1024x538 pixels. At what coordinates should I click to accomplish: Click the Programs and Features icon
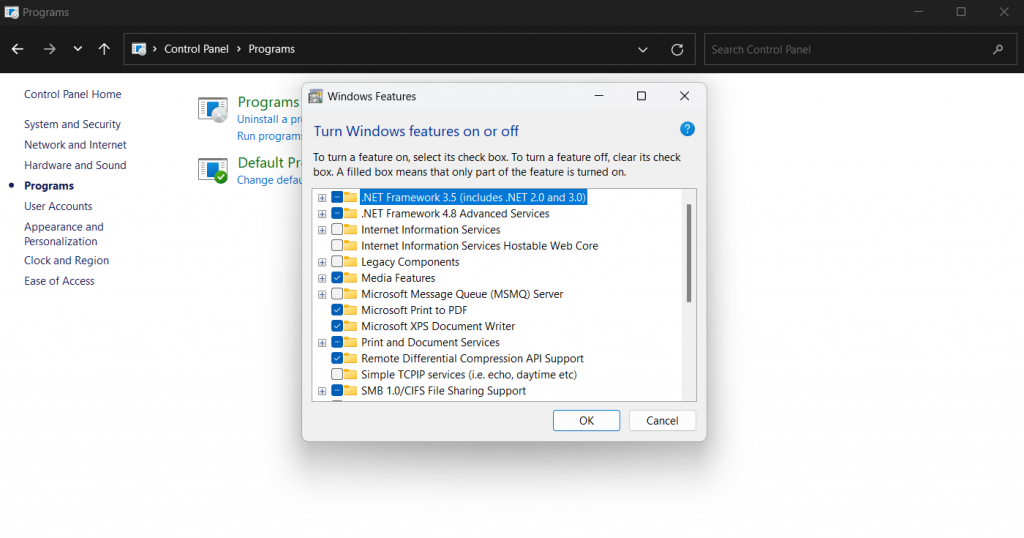coord(213,109)
